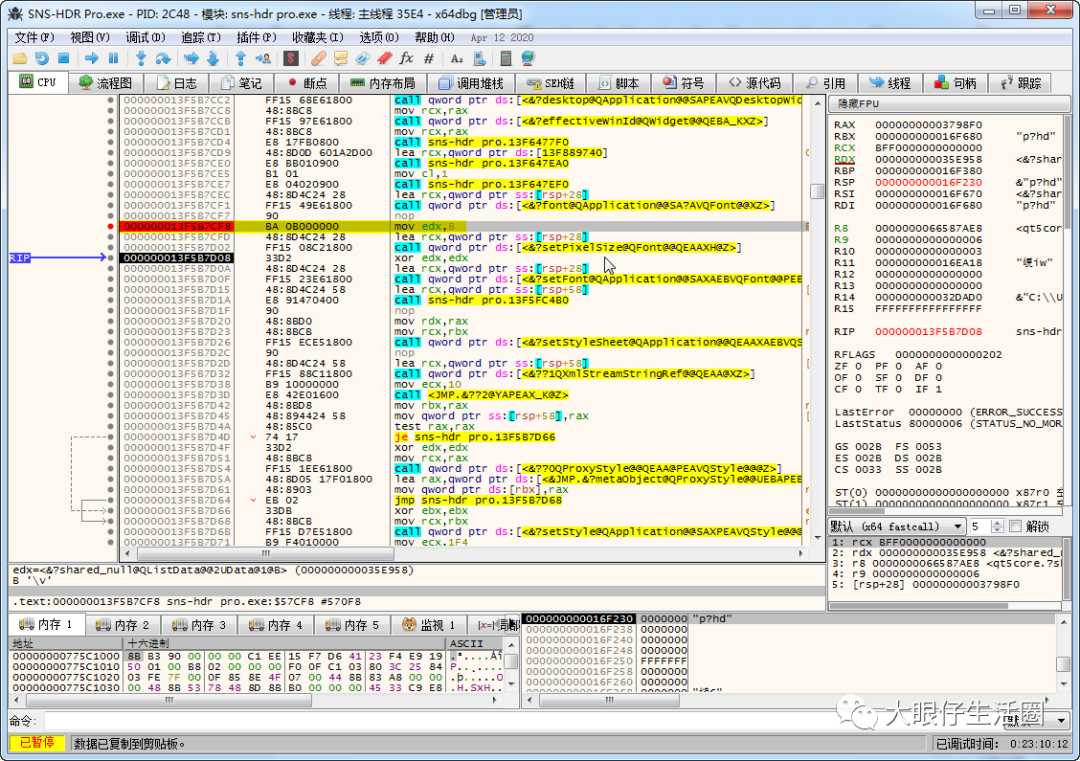Open the 流程图 tab
1080x761 pixels.
[x=106, y=83]
